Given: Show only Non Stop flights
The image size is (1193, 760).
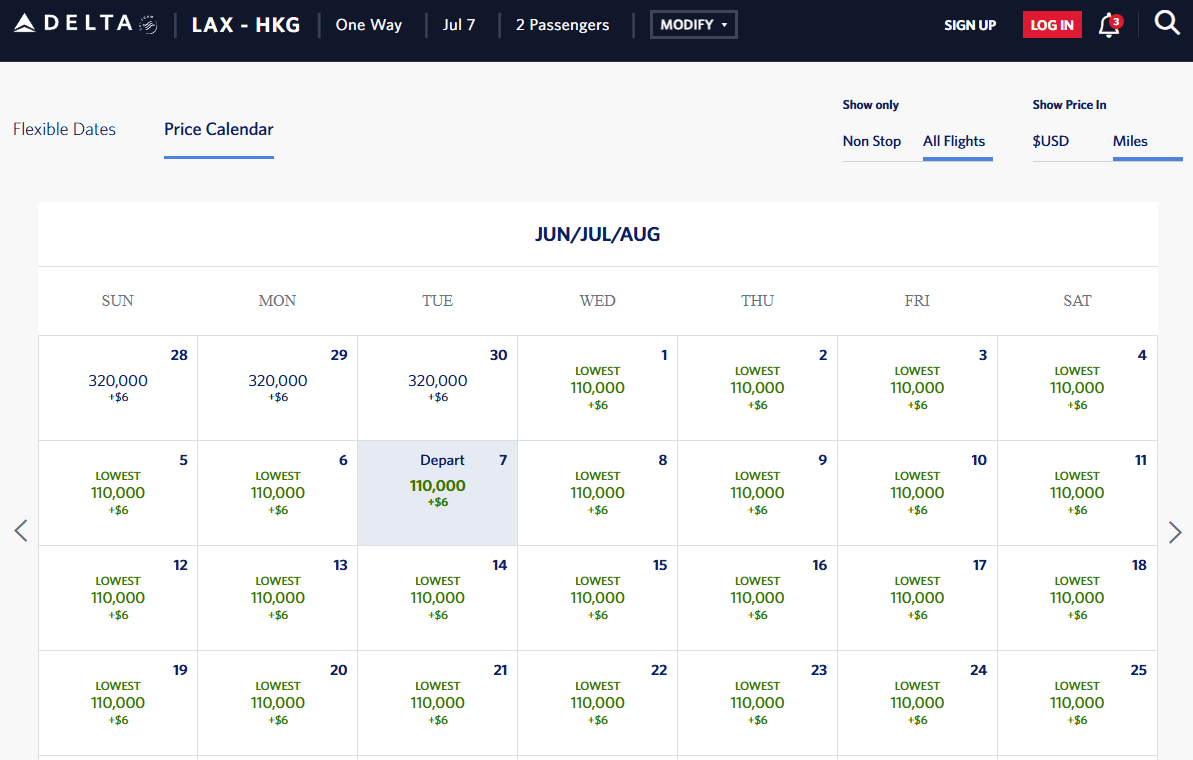Looking at the screenshot, I should pos(872,142).
